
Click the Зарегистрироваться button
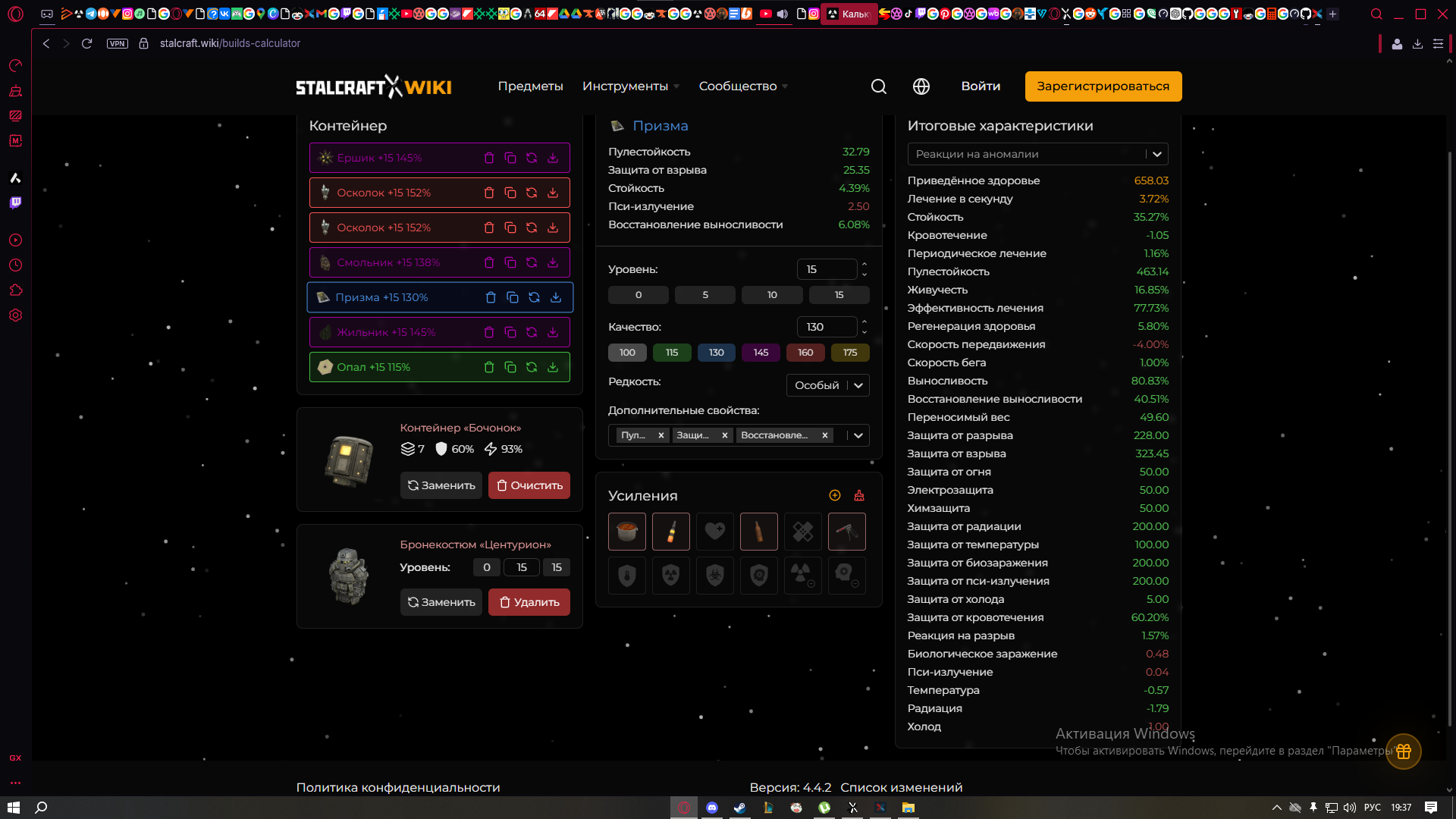pos(1103,86)
